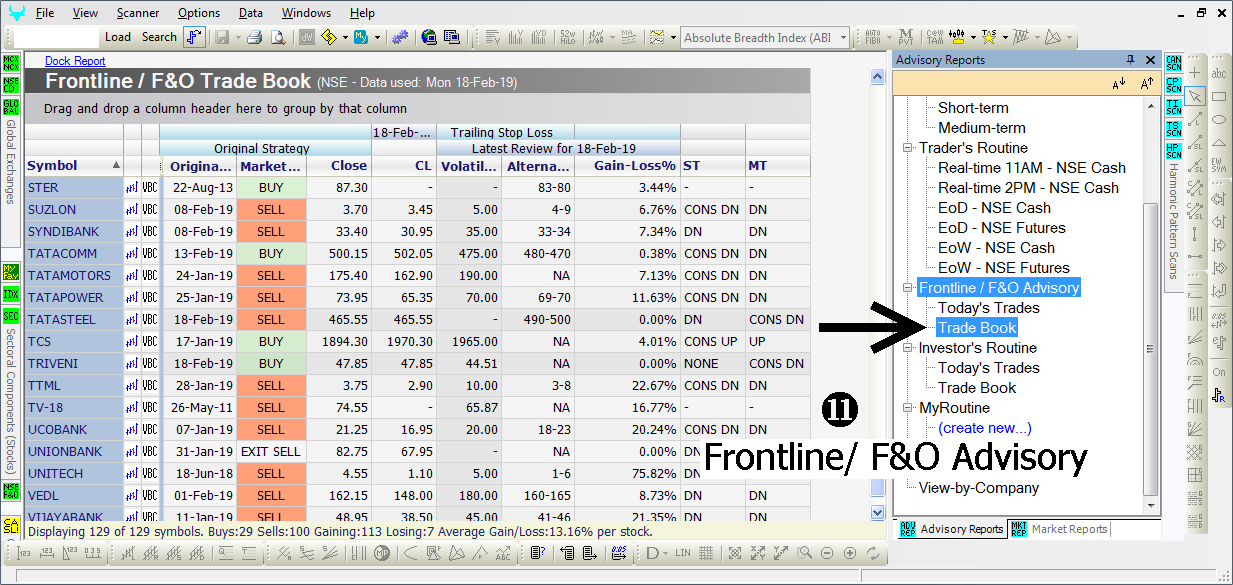Click the (create new...) link under MyRoutine
The height and width of the screenshot is (585, 1233).
coord(985,428)
